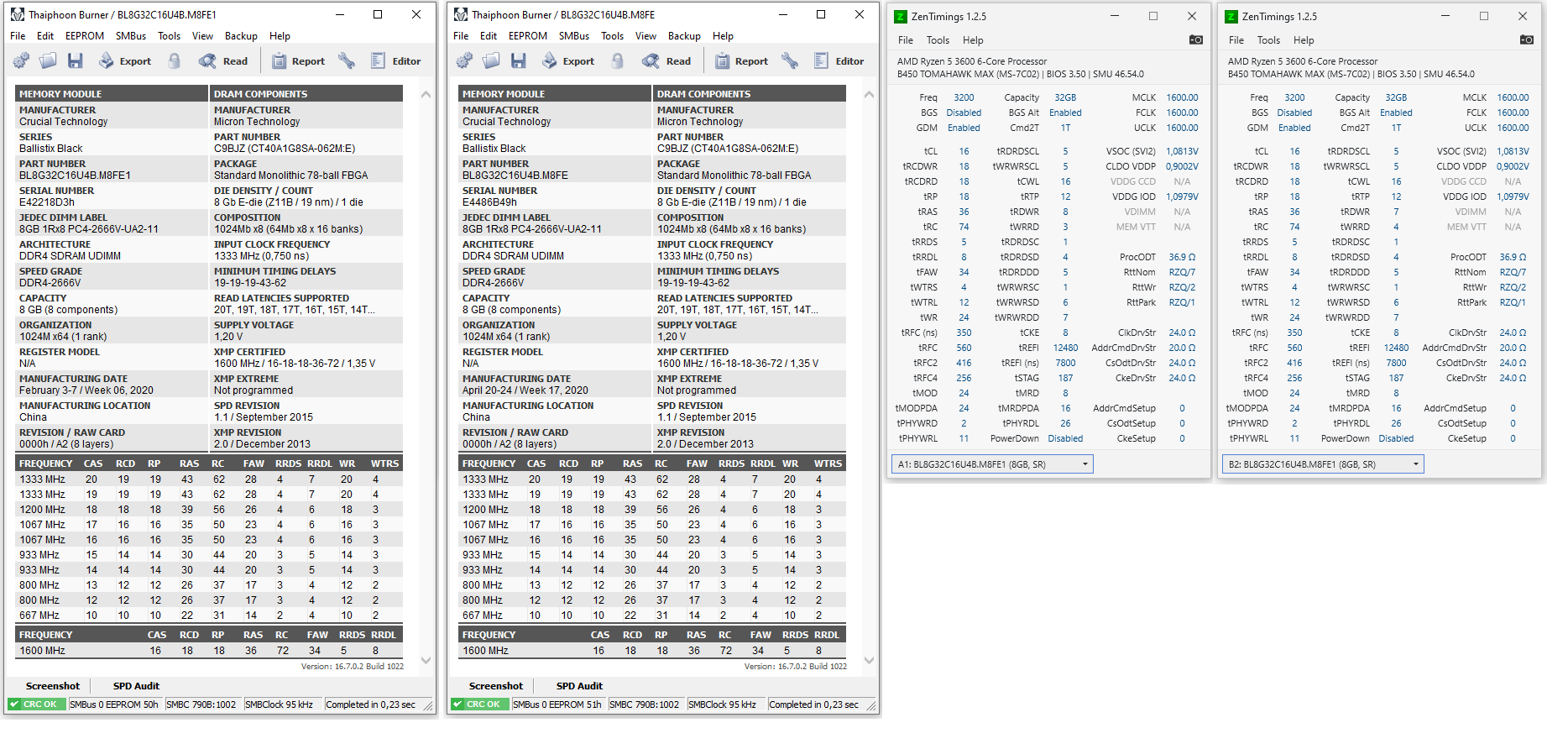Click manufacturing date 'April 20-24 / Week 17, 2020'
This screenshot has height=749, width=1568.
pos(525,390)
